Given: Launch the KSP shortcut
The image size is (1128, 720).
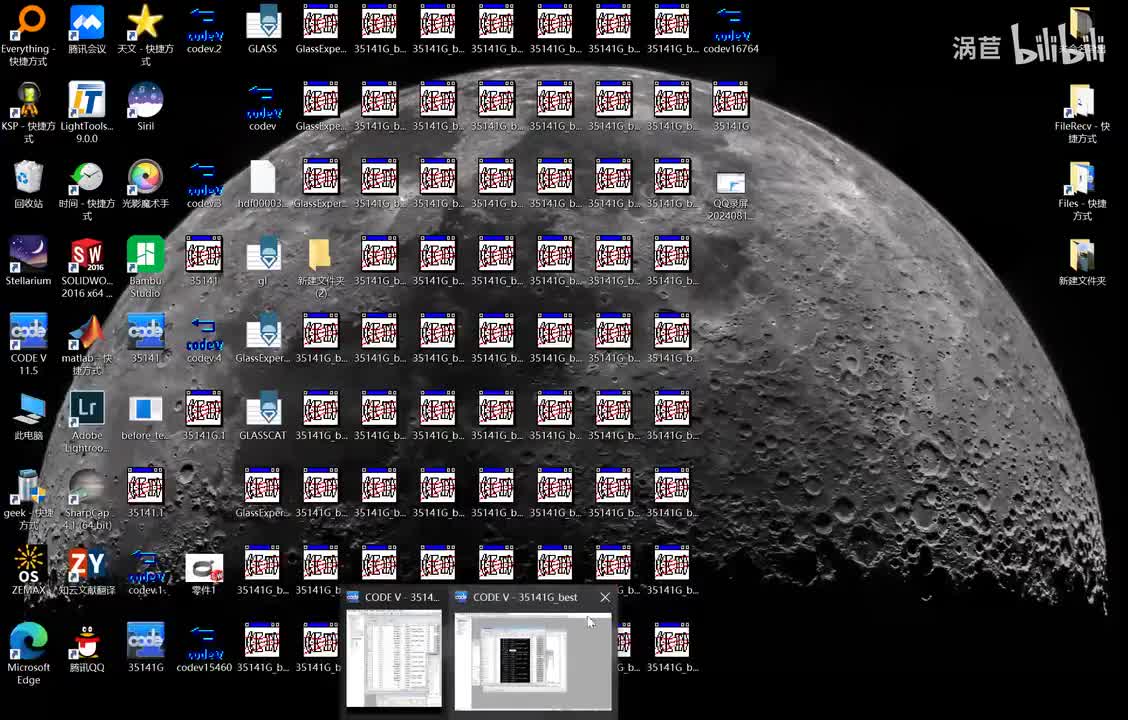Looking at the screenshot, I should click(29, 112).
